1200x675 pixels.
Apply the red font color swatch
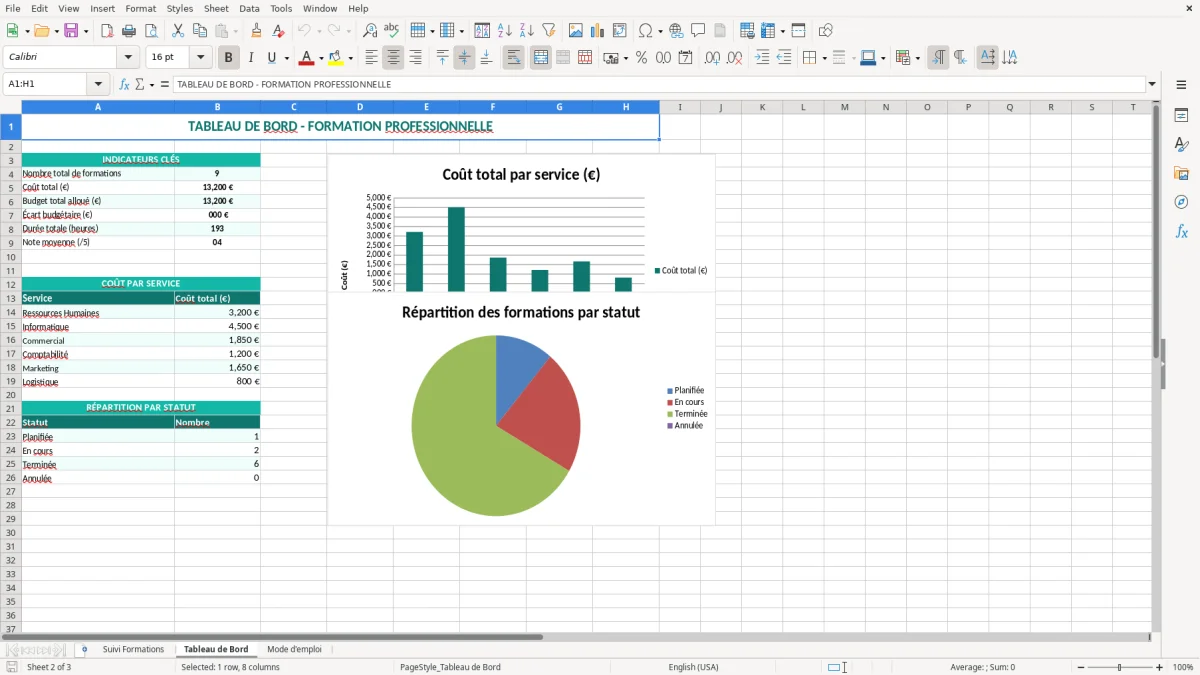pyautogui.click(x=307, y=58)
